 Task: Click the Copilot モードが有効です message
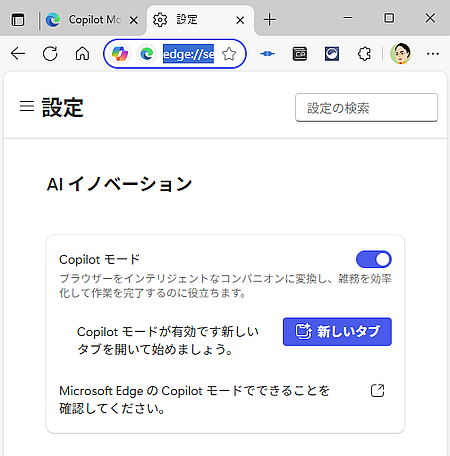[x=168, y=340]
